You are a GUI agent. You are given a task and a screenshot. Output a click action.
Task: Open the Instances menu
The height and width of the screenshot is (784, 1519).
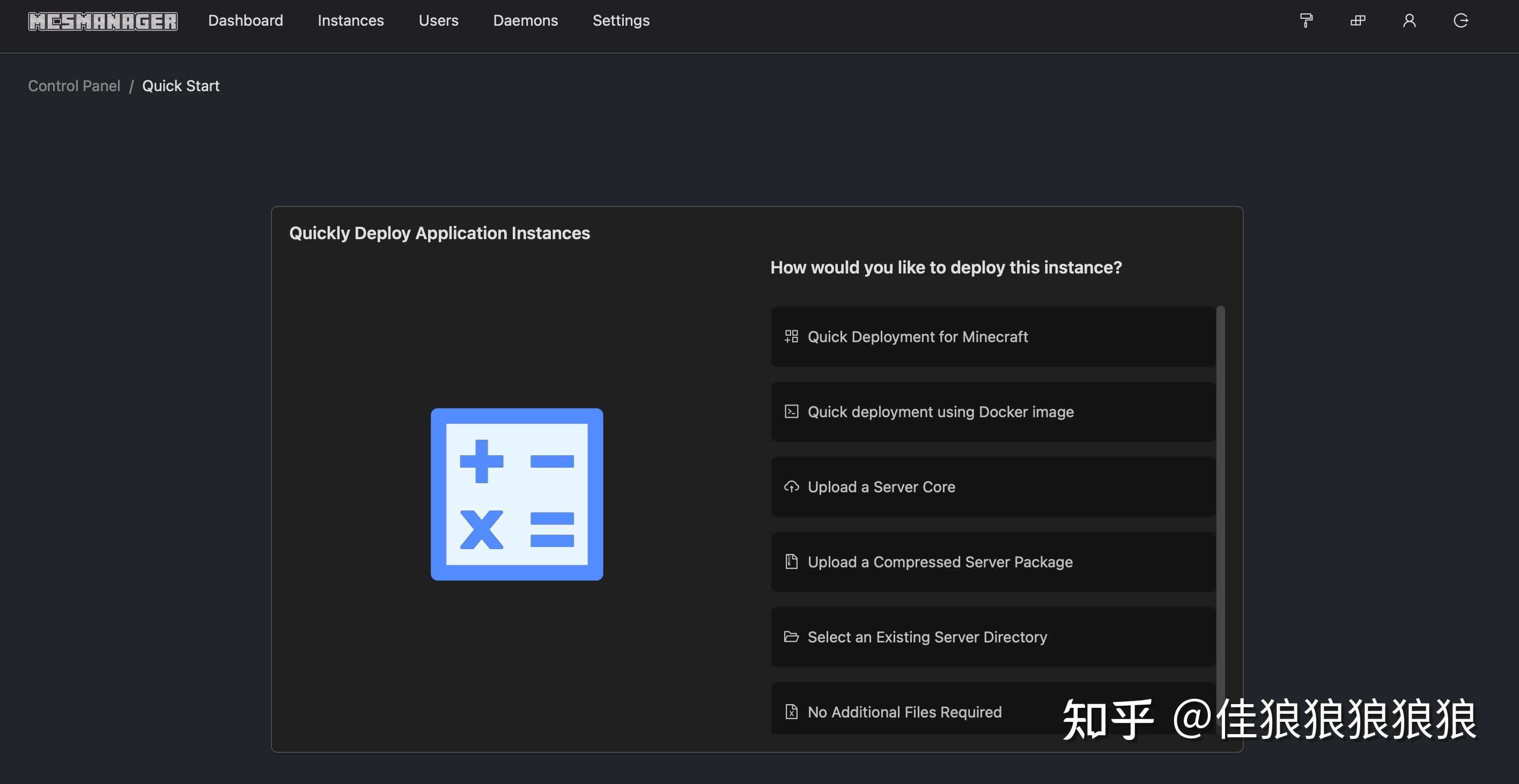[x=350, y=20]
